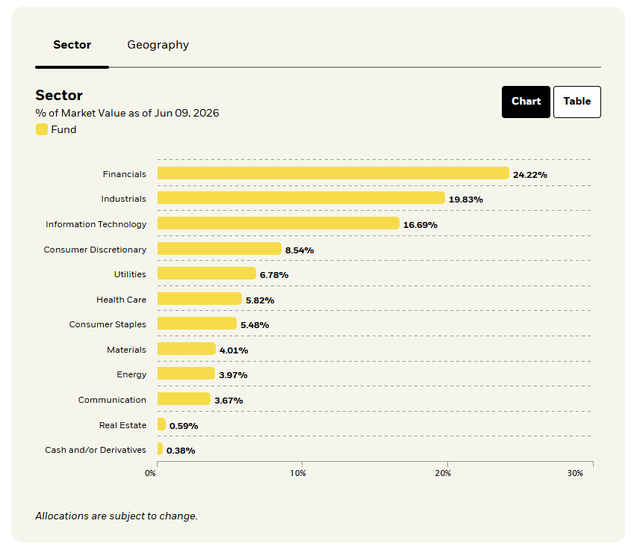Click the Information Technology bar

[278, 223]
